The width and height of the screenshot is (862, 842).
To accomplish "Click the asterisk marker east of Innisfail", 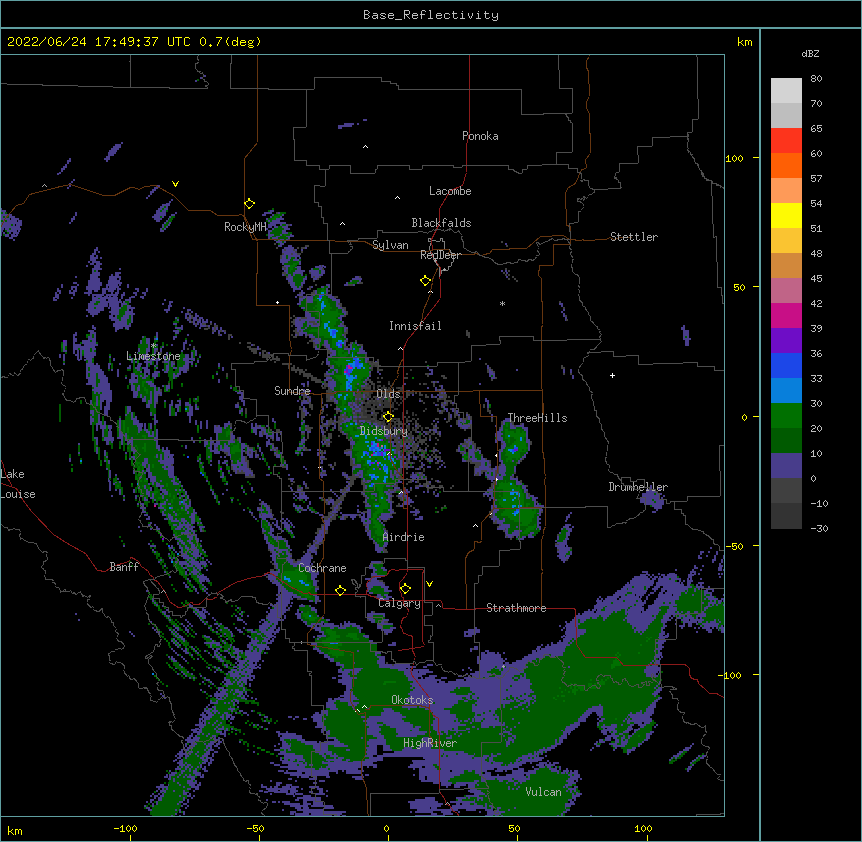I will pyautogui.click(x=502, y=303).
